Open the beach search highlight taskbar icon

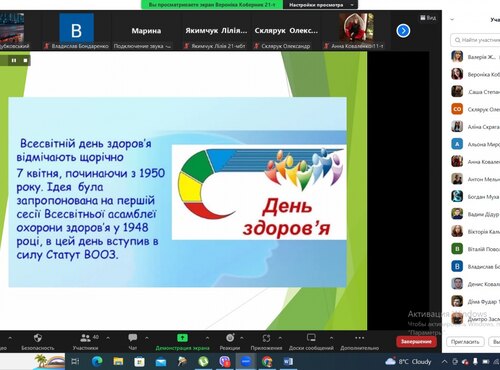pyautogui.click(x=49, y=361)
